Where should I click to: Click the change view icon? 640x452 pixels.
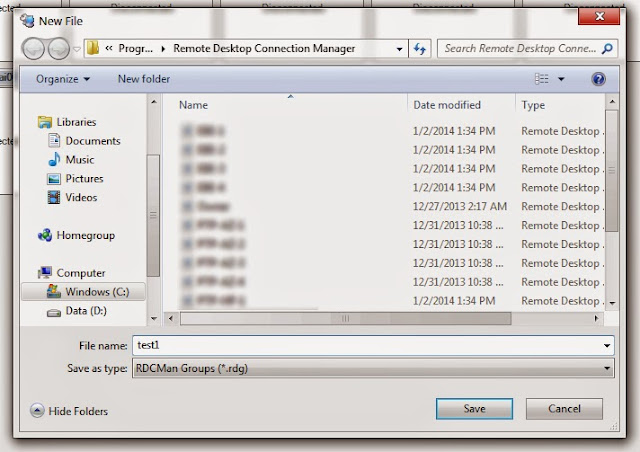[542, 79]
